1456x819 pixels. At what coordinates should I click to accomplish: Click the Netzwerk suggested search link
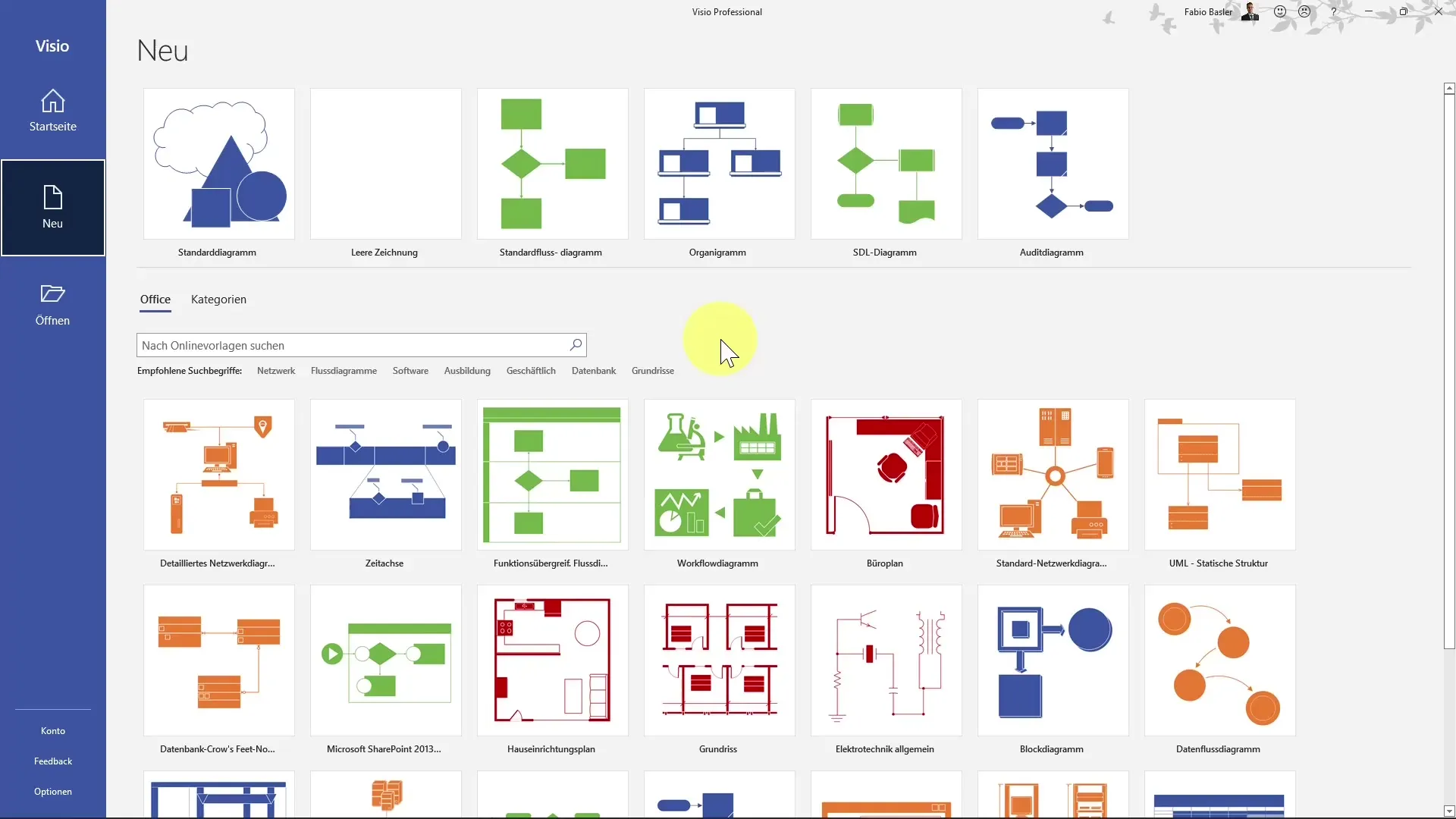click(276, 370)
